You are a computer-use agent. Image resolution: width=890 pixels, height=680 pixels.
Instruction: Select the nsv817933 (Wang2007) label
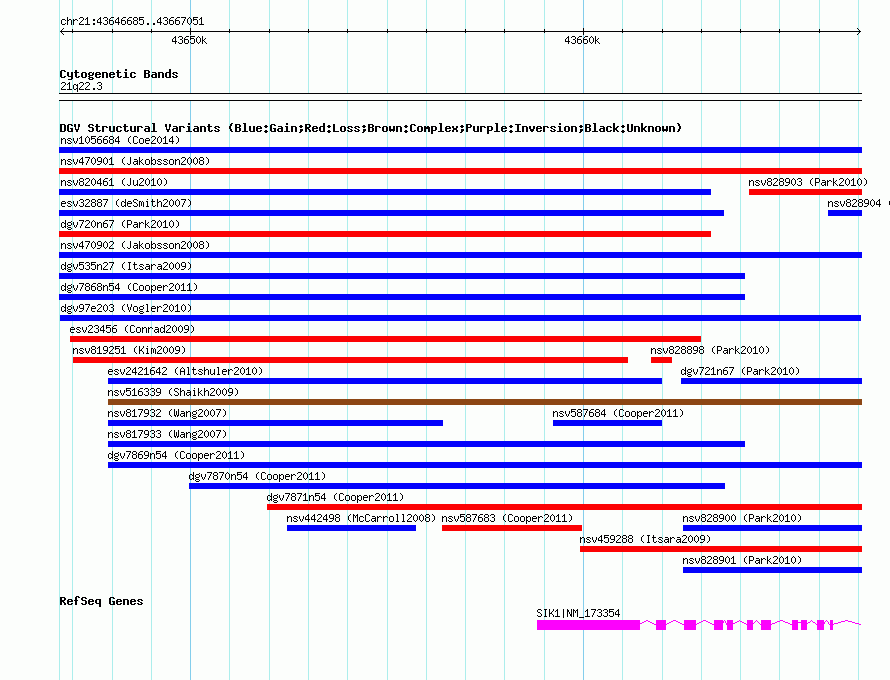(167, 434)
